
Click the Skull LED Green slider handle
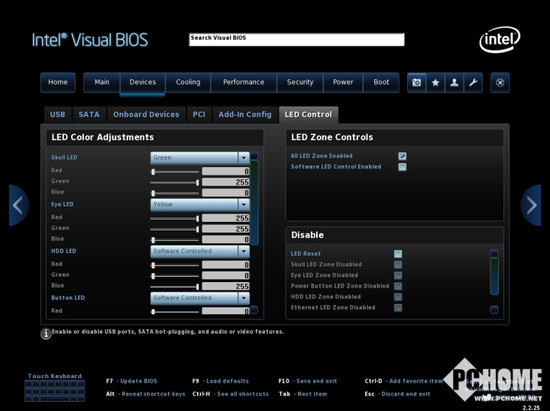click(x=197, y=182)
